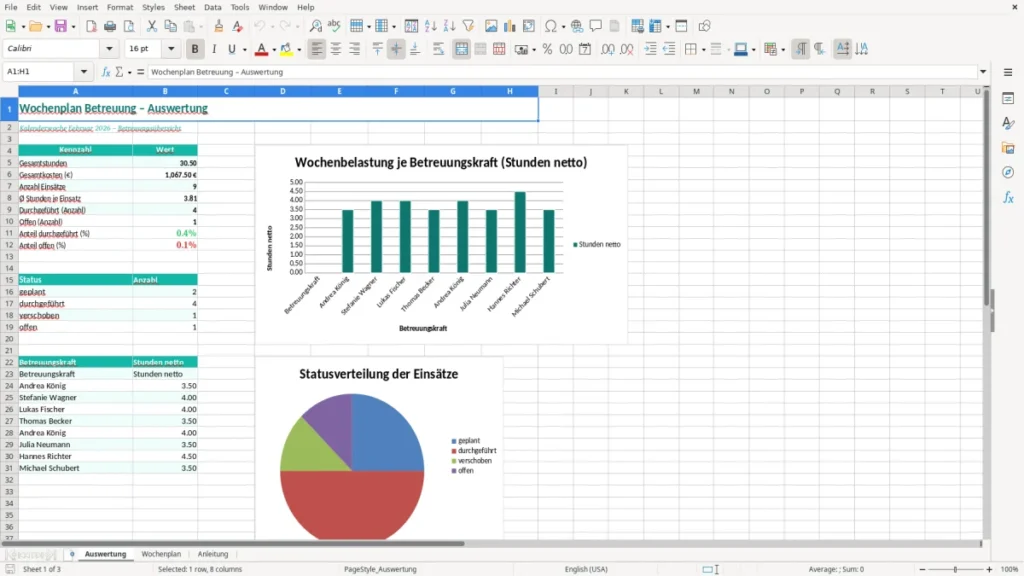Screen dimensions: 1024x576
Task: Toggle Center Horizontally alignment
Action: tap(336, 49)
